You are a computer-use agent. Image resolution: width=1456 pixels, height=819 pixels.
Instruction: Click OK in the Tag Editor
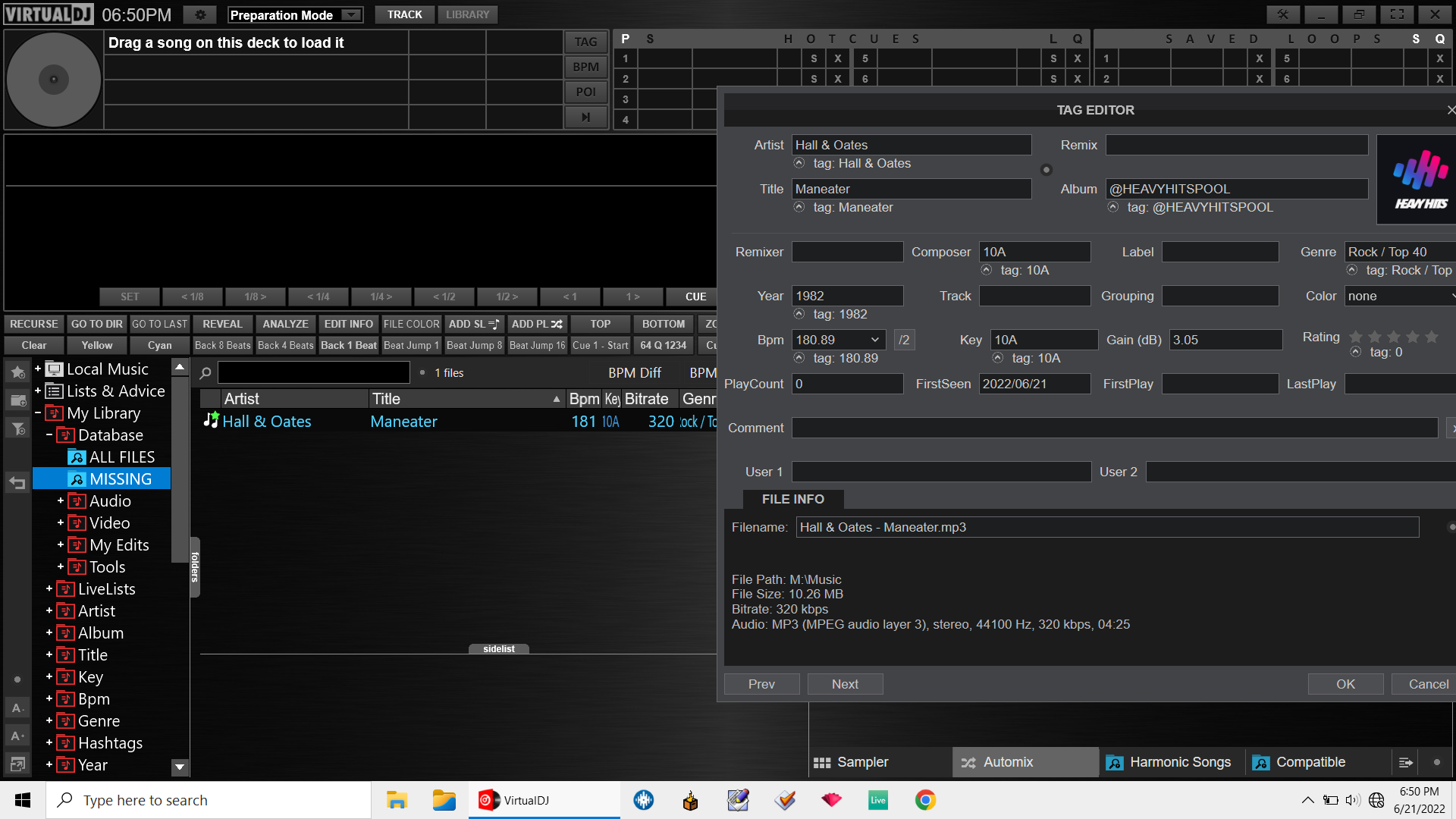tap(1345, 684)
